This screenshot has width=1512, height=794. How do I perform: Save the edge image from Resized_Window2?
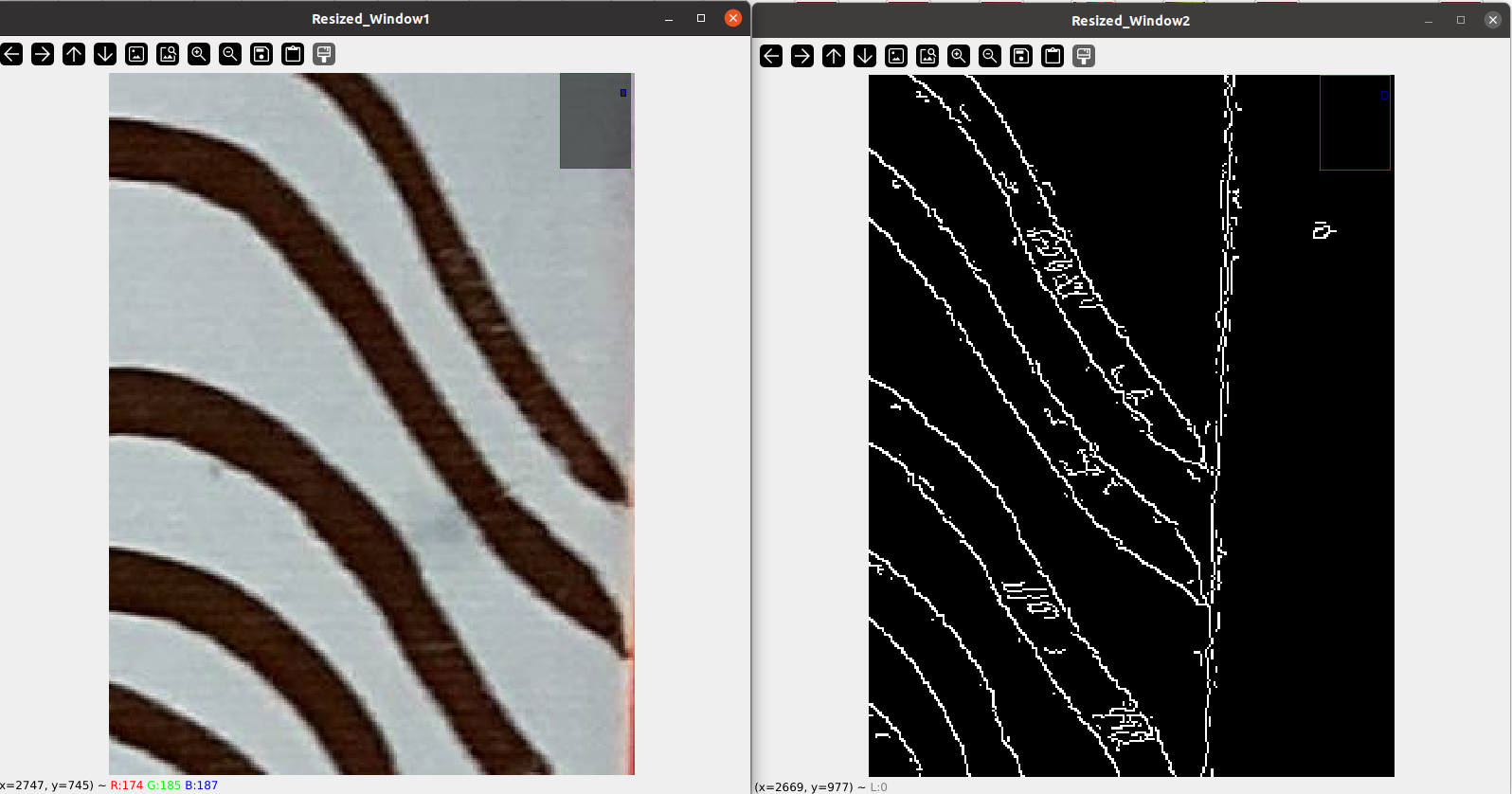tap(1021, 56)
